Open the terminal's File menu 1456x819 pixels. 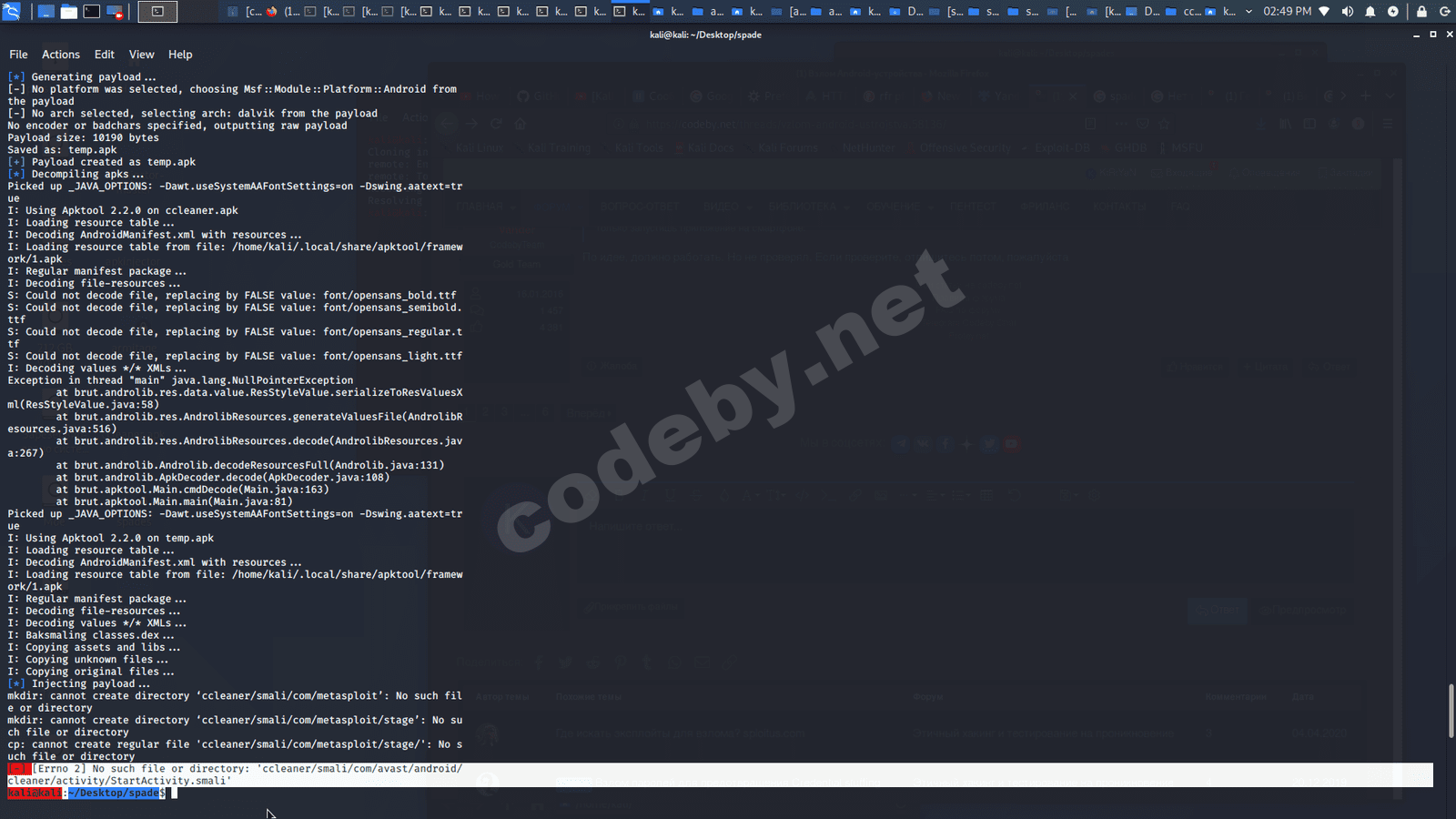[17, 55]
